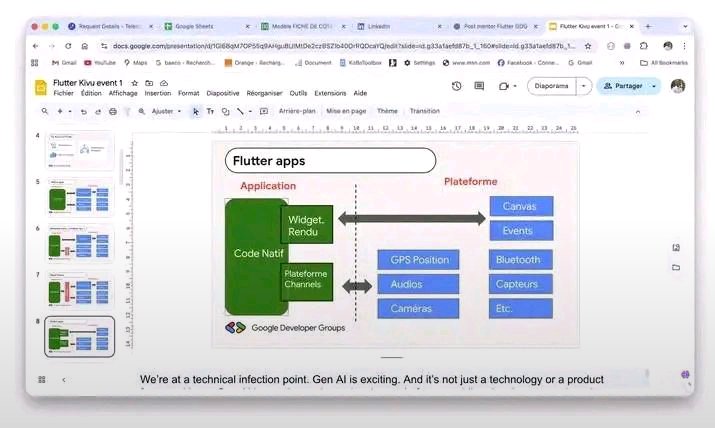Open the camera meet dropdown arrow
This screenshot has height=428, width=715.
515,86
